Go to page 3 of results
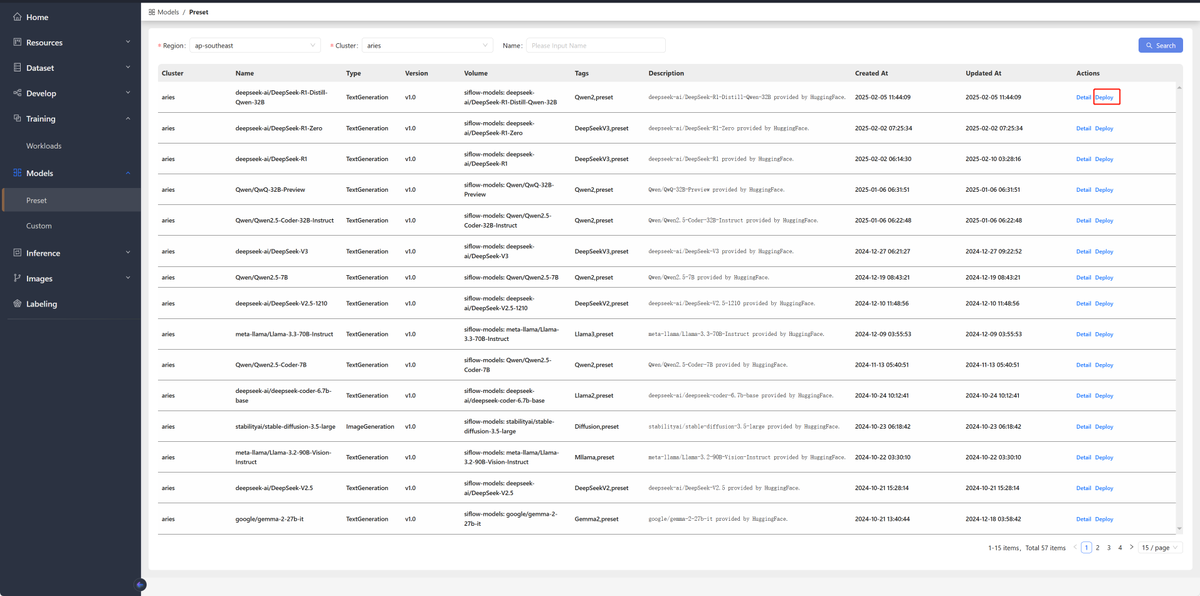The height and width of the screenshot is (596, 1200). pyautogui.click(x=1109, y=548)
